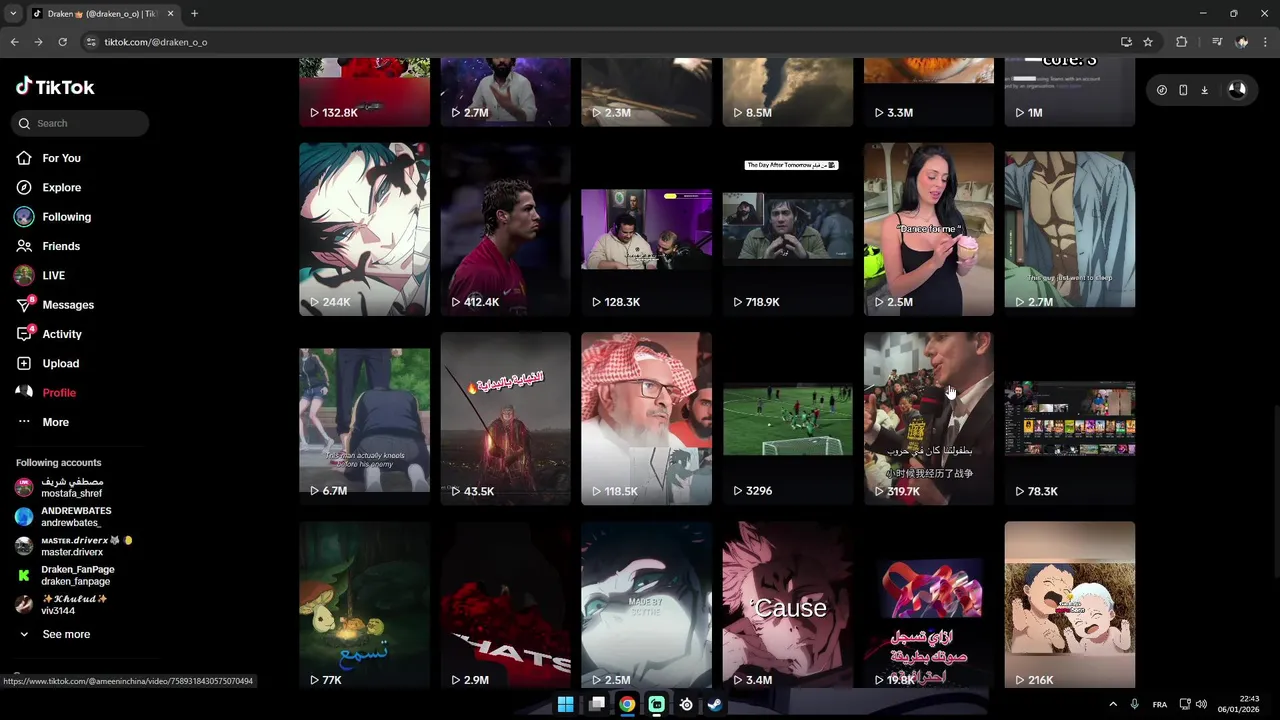Show hidden system tray icons
Viewport: 1280px width, 720px height.
coord(1112,704)
